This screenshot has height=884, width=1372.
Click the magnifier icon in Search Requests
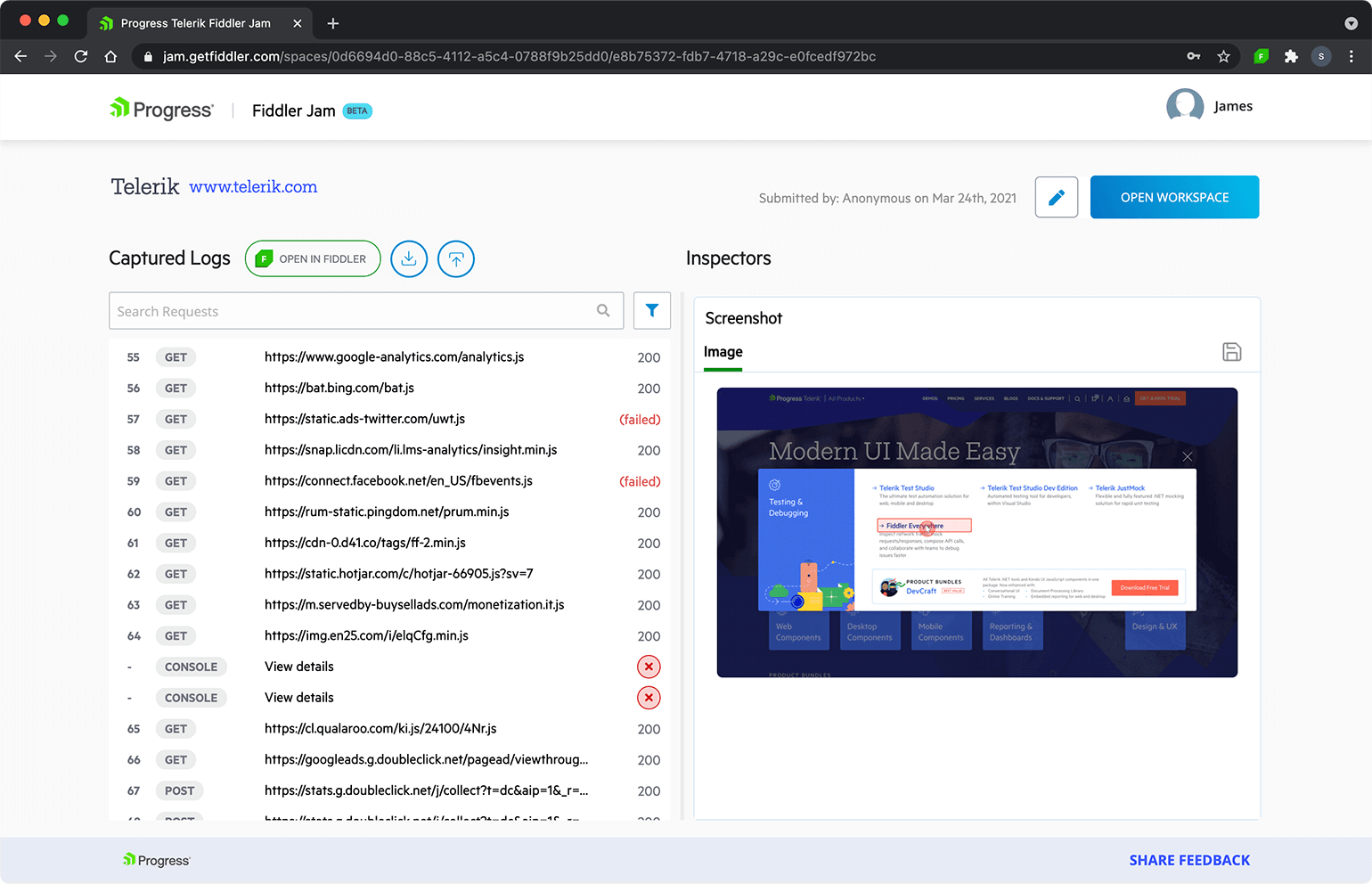tap(604, 310)
